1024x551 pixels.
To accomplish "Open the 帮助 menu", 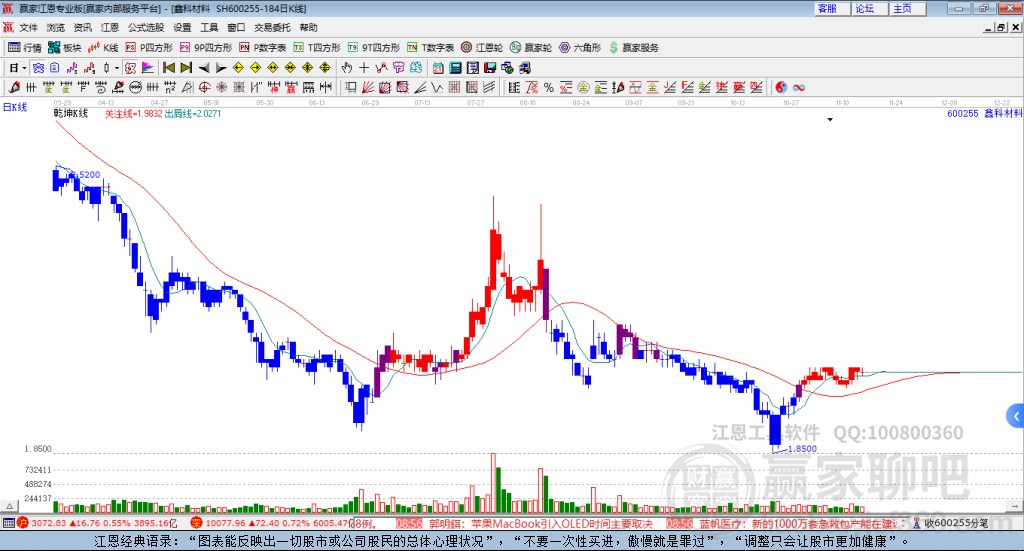I will coord(308,27).
